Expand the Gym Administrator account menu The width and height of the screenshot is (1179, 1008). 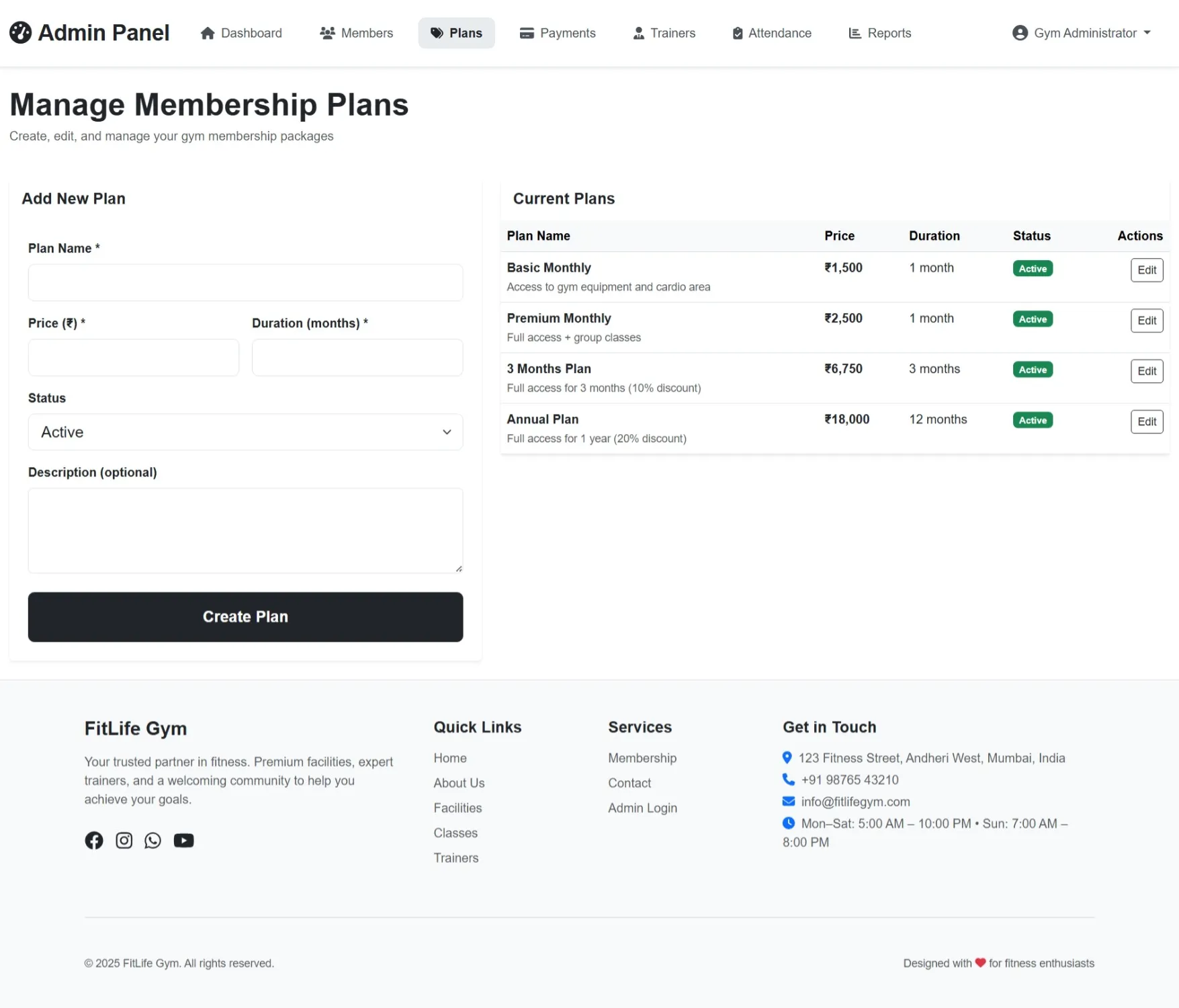(1081, 32)
